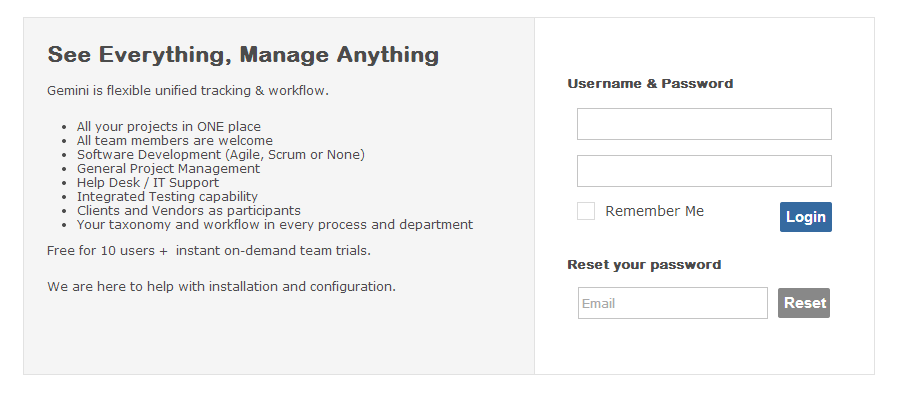Click the Free for 10 users line
The image size is (900, 404).
click(209, 251)
